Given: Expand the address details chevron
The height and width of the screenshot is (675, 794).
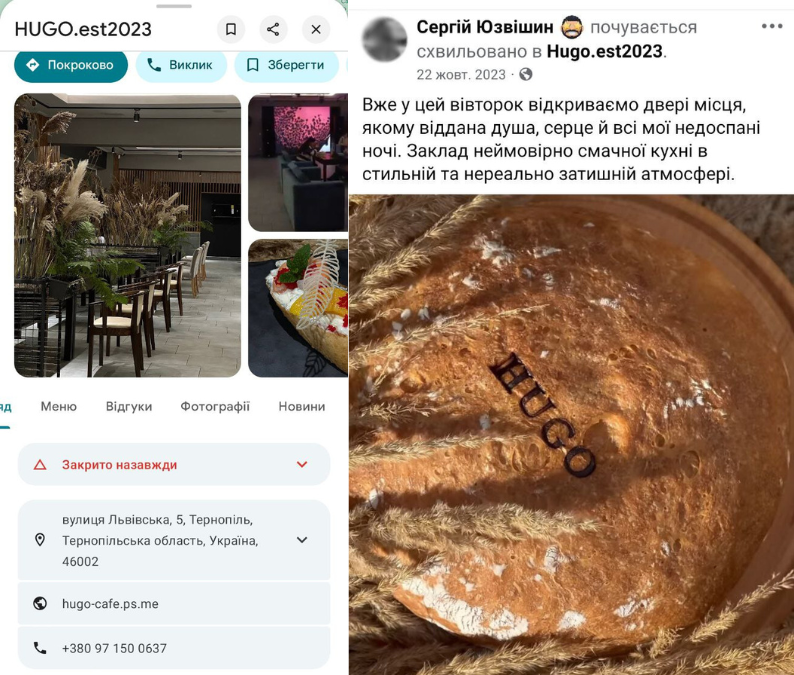Looking at the screenshot, I should [302, 540].
